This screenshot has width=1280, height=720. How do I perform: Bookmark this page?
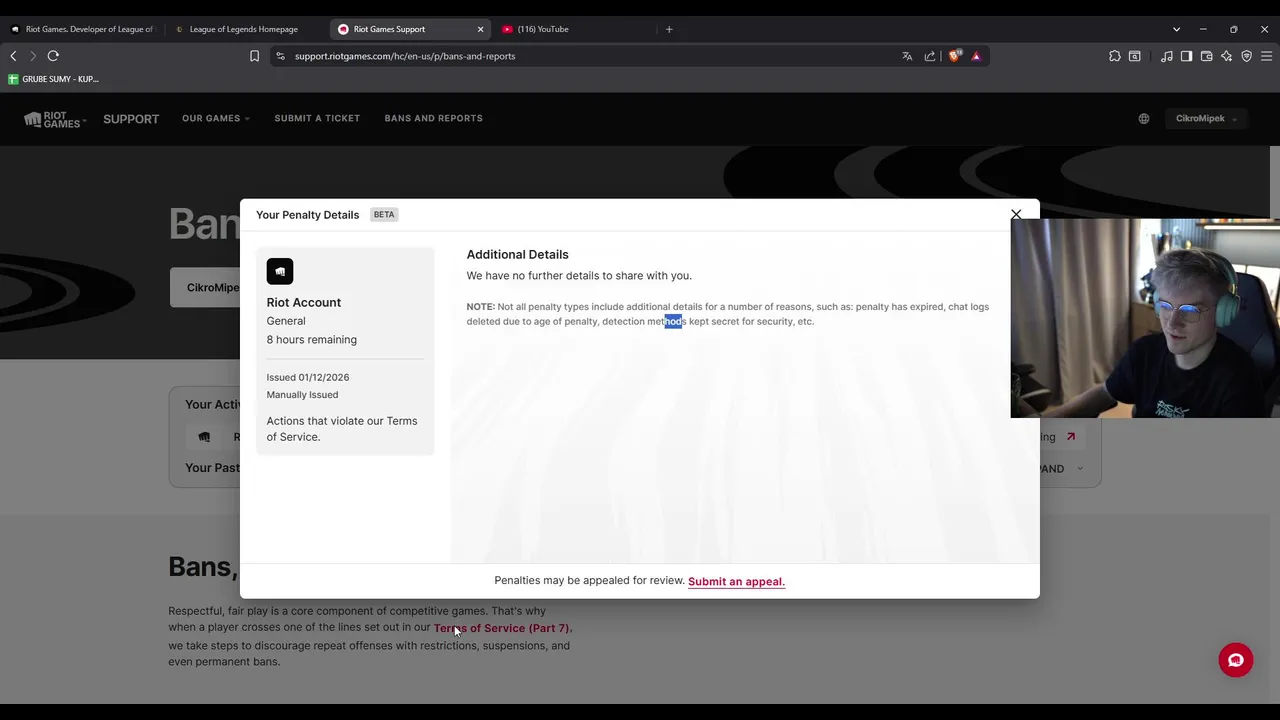pyautogui.click(x=254, y=56)
